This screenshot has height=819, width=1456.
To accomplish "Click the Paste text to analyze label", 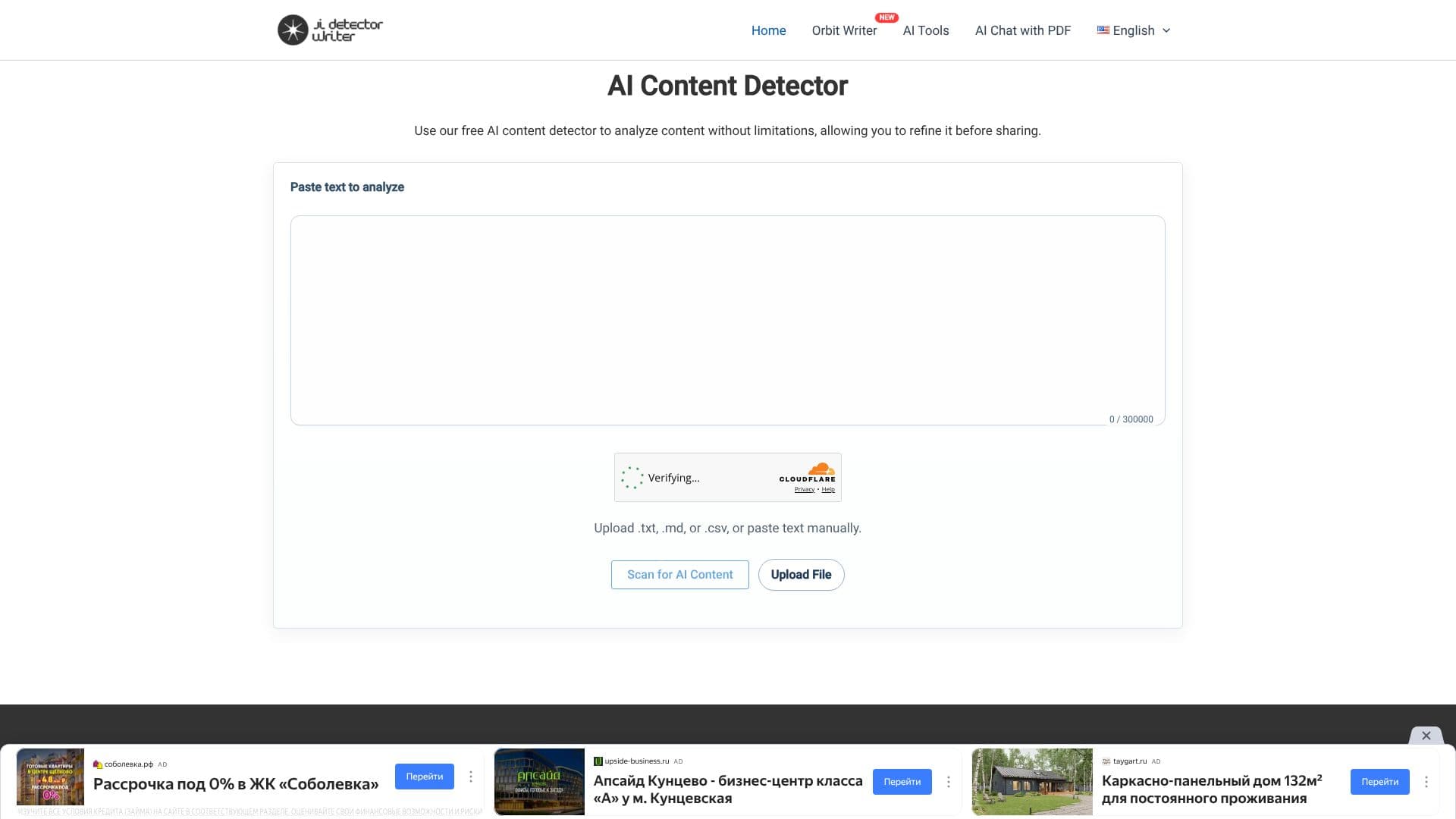I will [347, 187].
